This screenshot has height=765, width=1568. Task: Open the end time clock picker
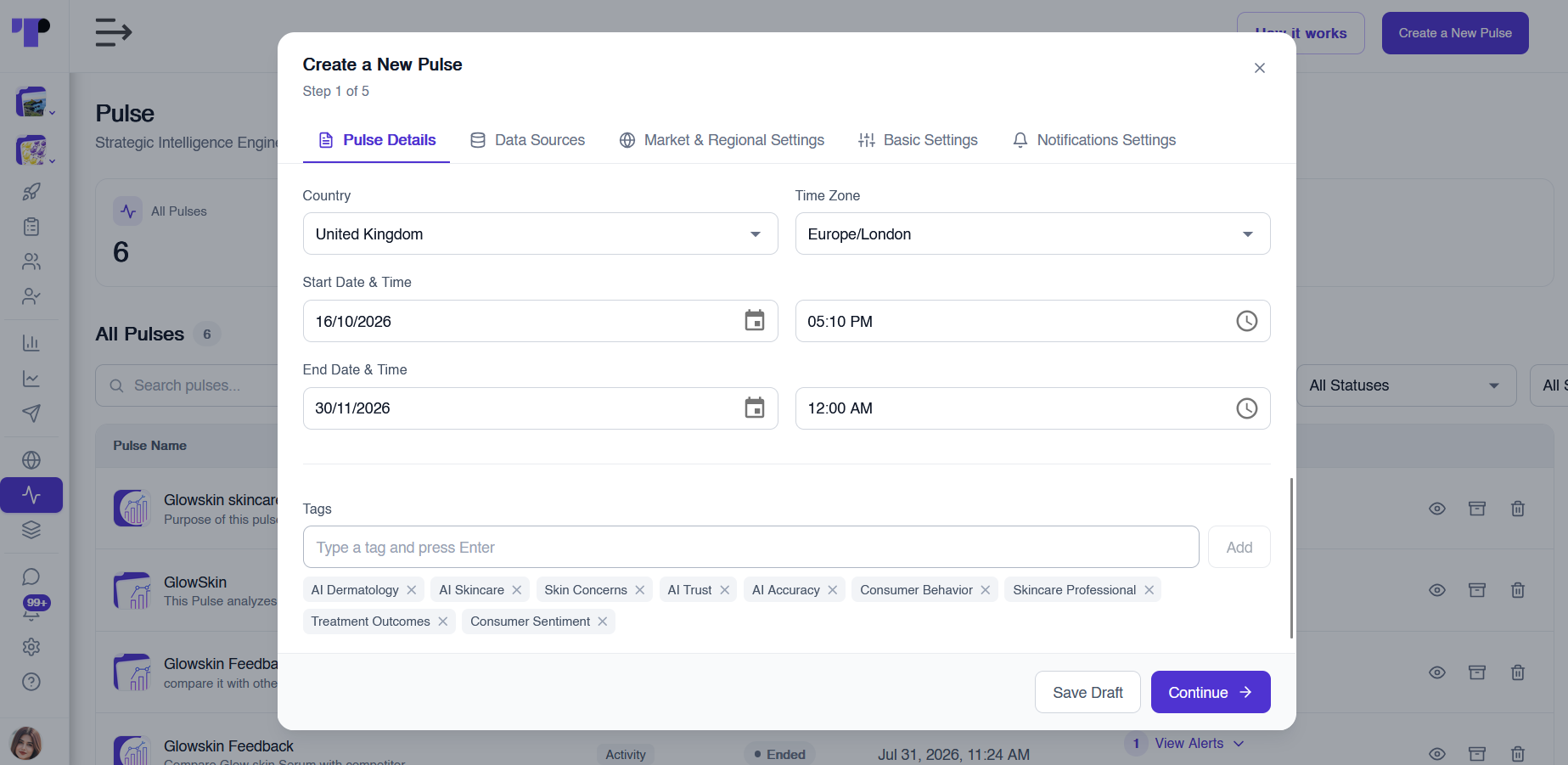pyautogui.click(x=1246, y=408)
